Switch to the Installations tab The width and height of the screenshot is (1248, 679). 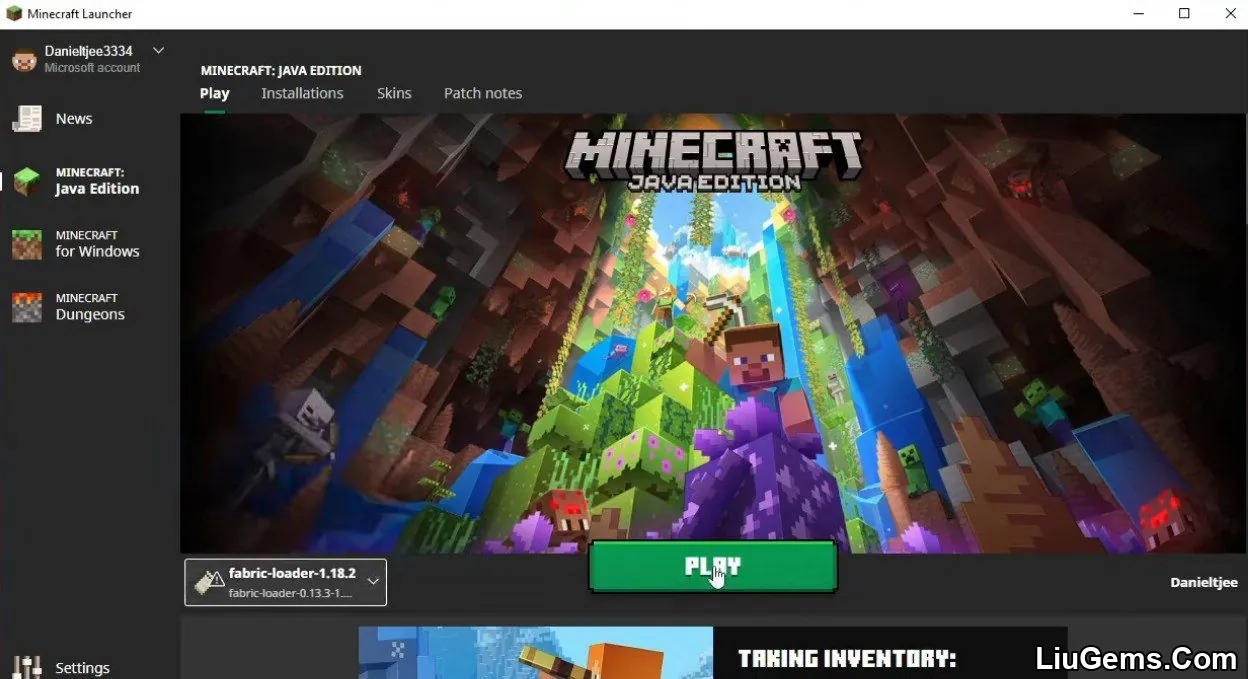[x=302, y=93]
